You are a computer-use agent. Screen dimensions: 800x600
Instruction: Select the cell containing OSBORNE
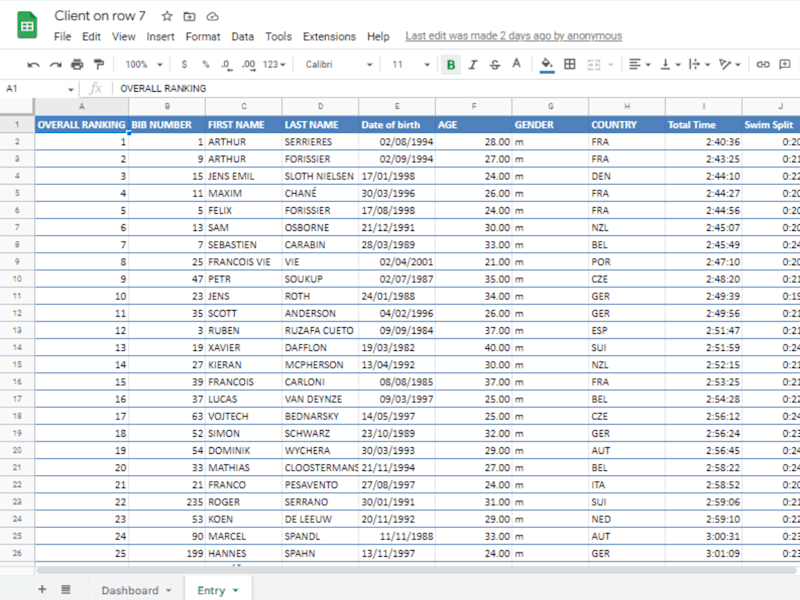pos(320,228)
